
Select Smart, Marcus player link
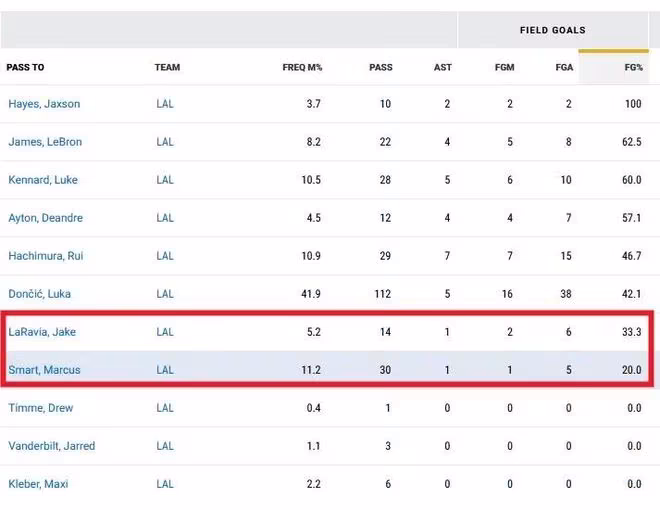click(44, 370)
